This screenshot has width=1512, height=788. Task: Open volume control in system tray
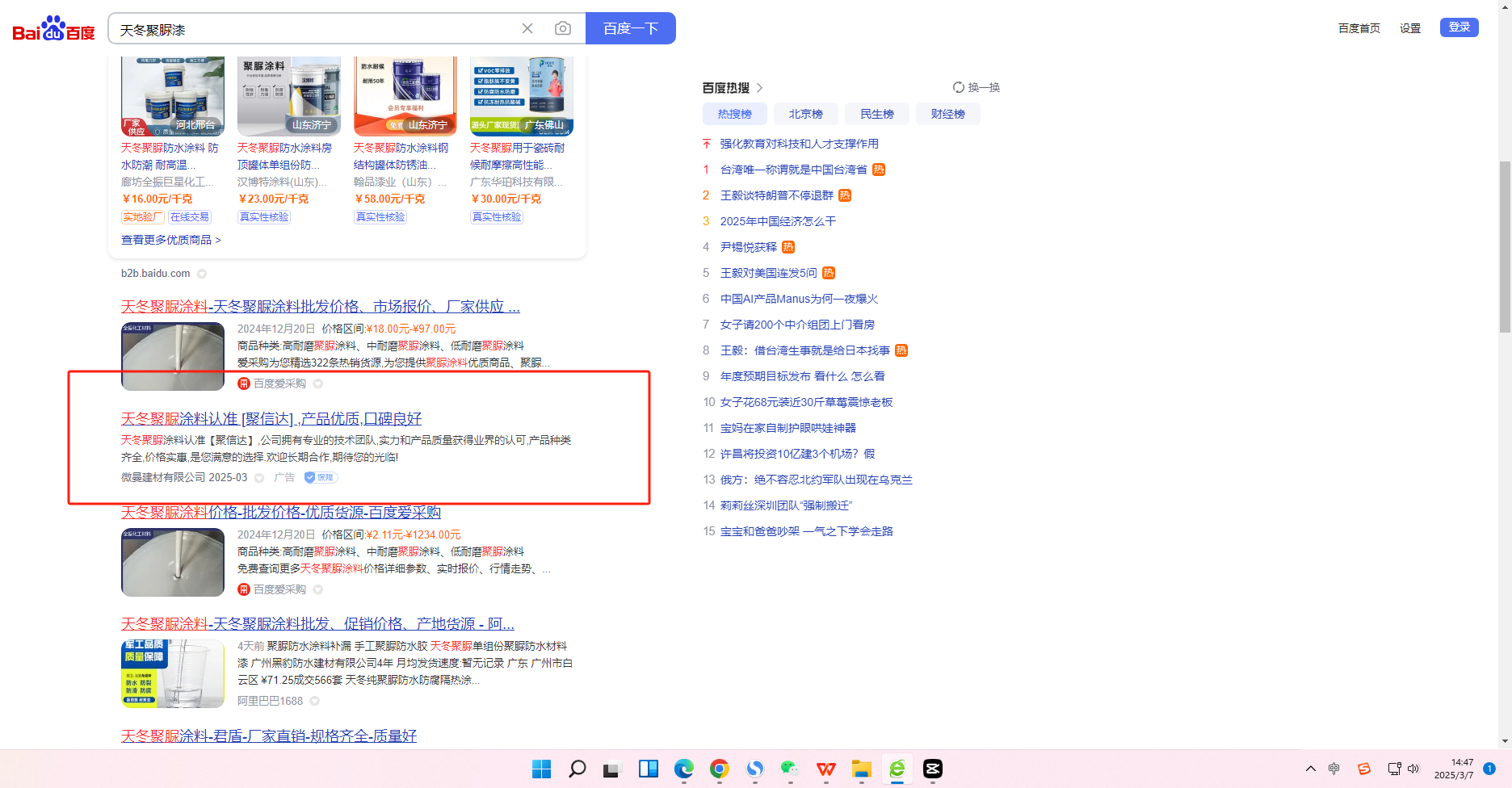1413,769
